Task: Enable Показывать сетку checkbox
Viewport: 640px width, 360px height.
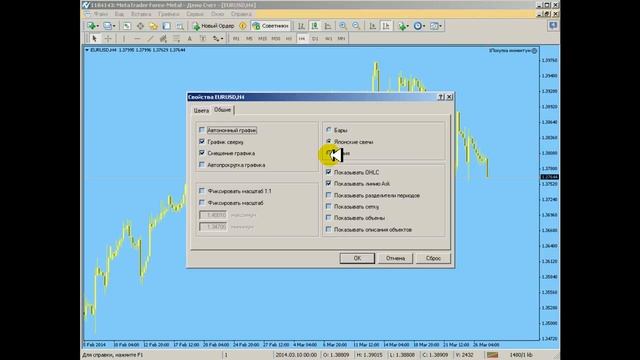Action: pos(329,207)
